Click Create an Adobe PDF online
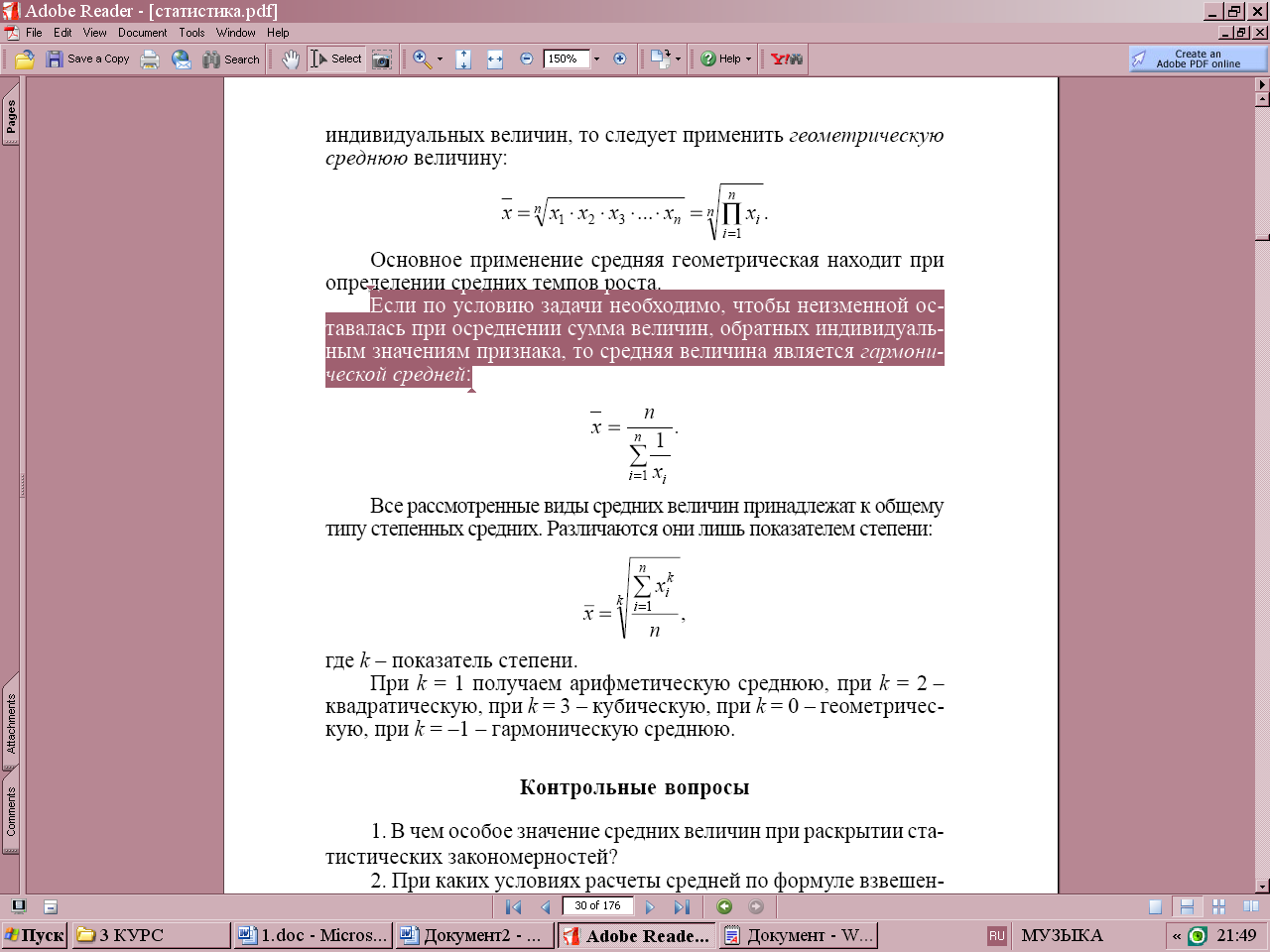This screenshot has height=952, width=1270. [1198, 59]
